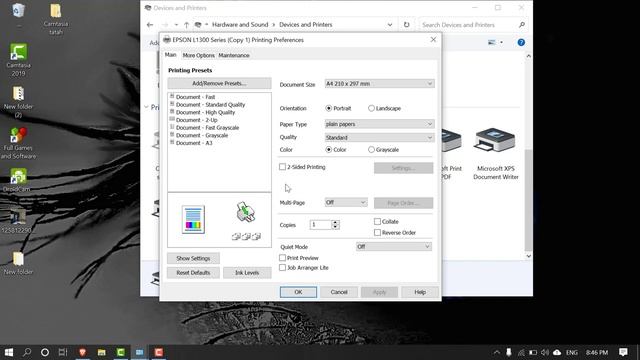
Task: Open taskbar search magnifier
Action: [x=27, y=352]
